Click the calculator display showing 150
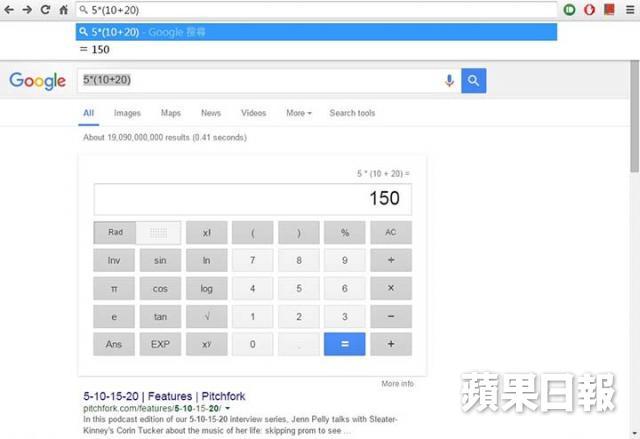Viewport: 640px width, 439px height. coord(253,199)
